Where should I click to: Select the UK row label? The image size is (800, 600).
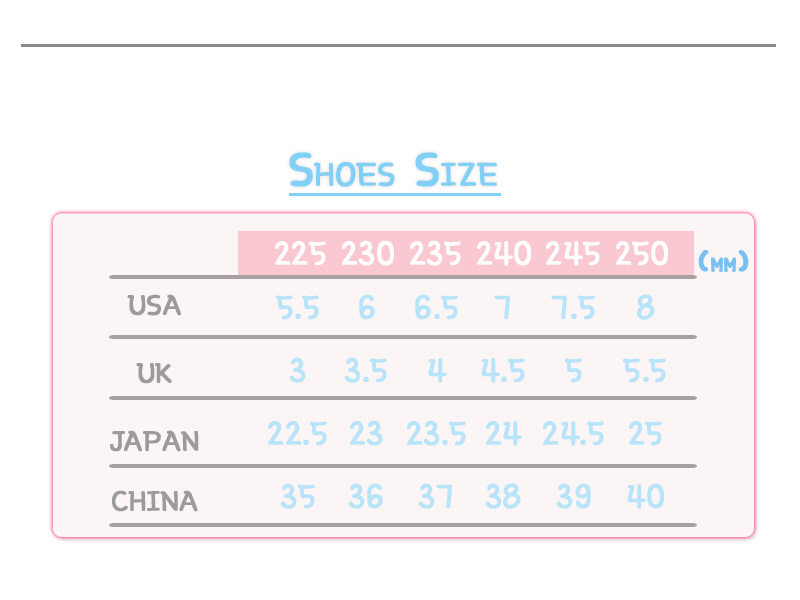(x=154, y=374)
